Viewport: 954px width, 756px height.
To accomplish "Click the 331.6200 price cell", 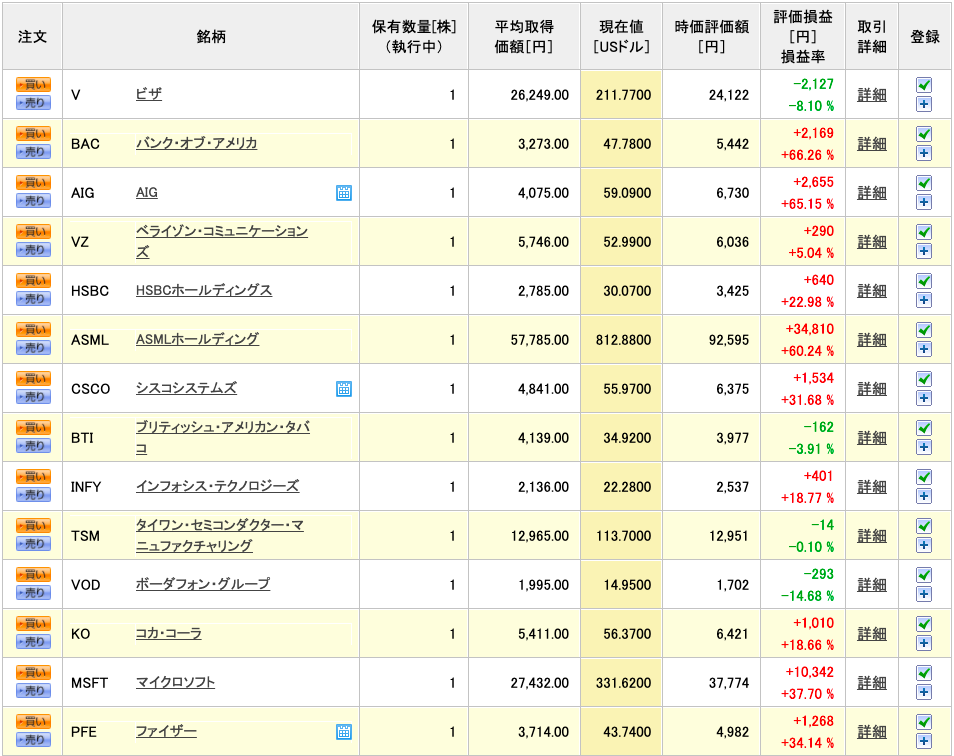I will [621, 682].
